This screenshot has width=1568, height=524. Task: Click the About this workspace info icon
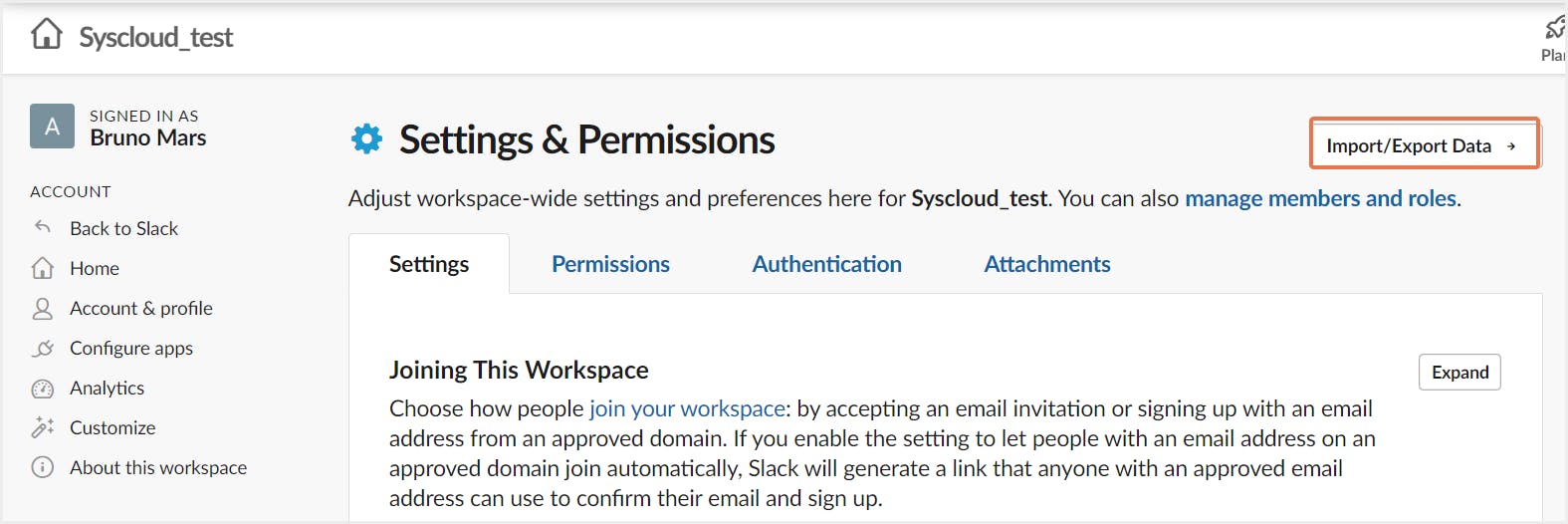(x=42, y=467)
